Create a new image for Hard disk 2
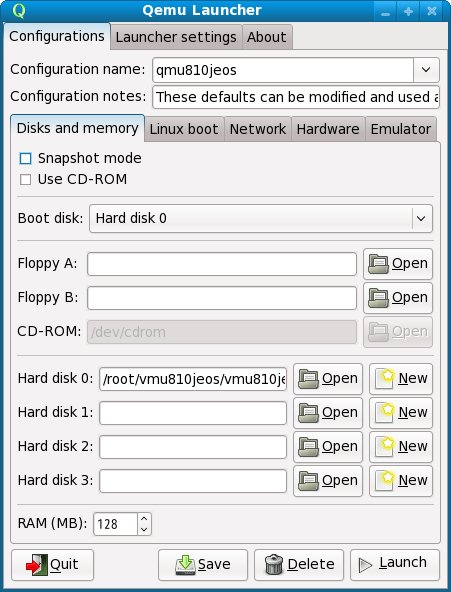The height and width of the screenshot is (592, 451). click(401, 447)
